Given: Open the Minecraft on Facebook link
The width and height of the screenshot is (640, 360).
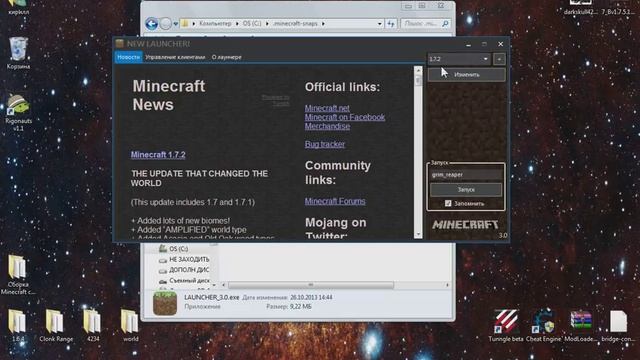Looking at the screenshot, I should [345, 117].
